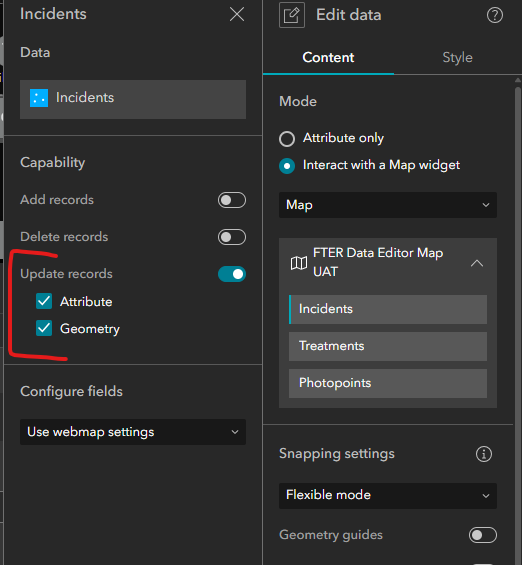522x565 pixels.
Task: Open the help question mark icon
Action: coord(495,15)
